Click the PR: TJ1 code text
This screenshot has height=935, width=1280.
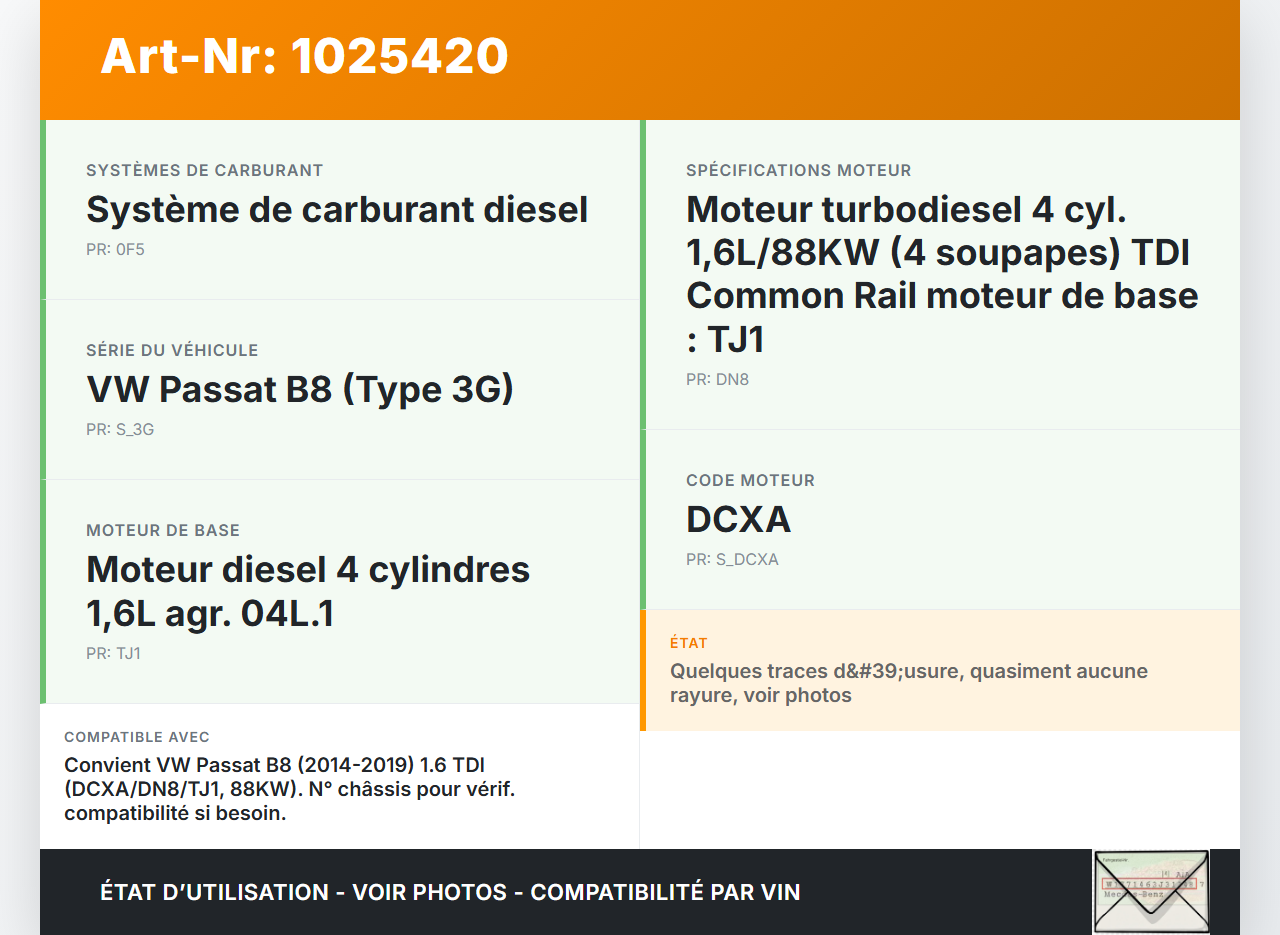113,654
